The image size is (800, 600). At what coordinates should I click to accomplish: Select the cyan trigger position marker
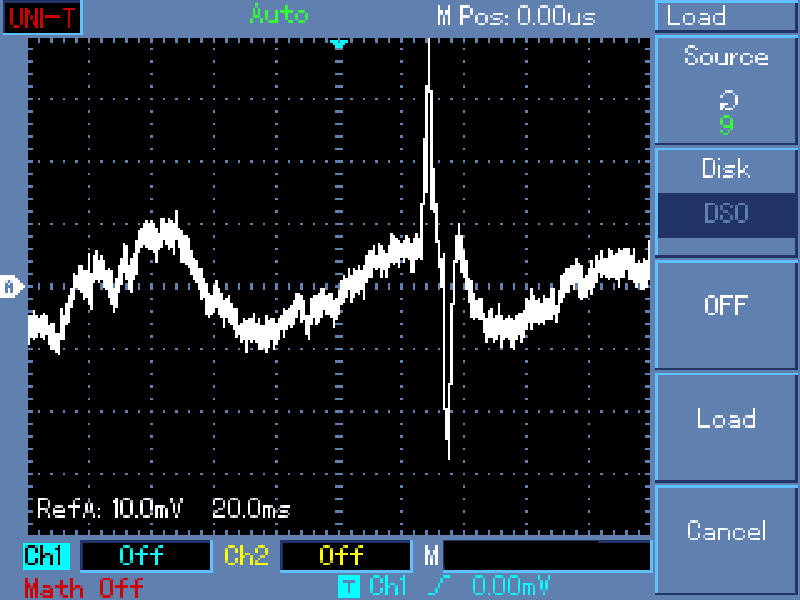coord(339,44)
